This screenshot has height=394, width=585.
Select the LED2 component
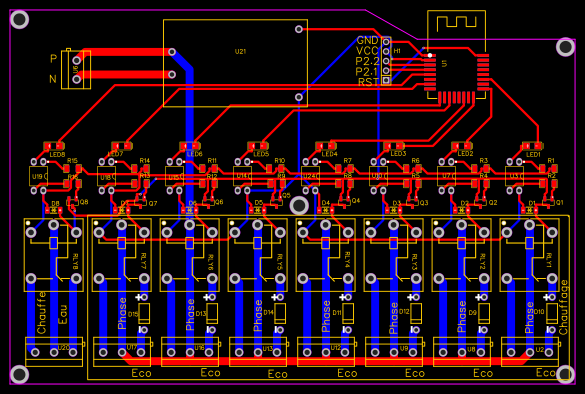(x=462, y=146)
